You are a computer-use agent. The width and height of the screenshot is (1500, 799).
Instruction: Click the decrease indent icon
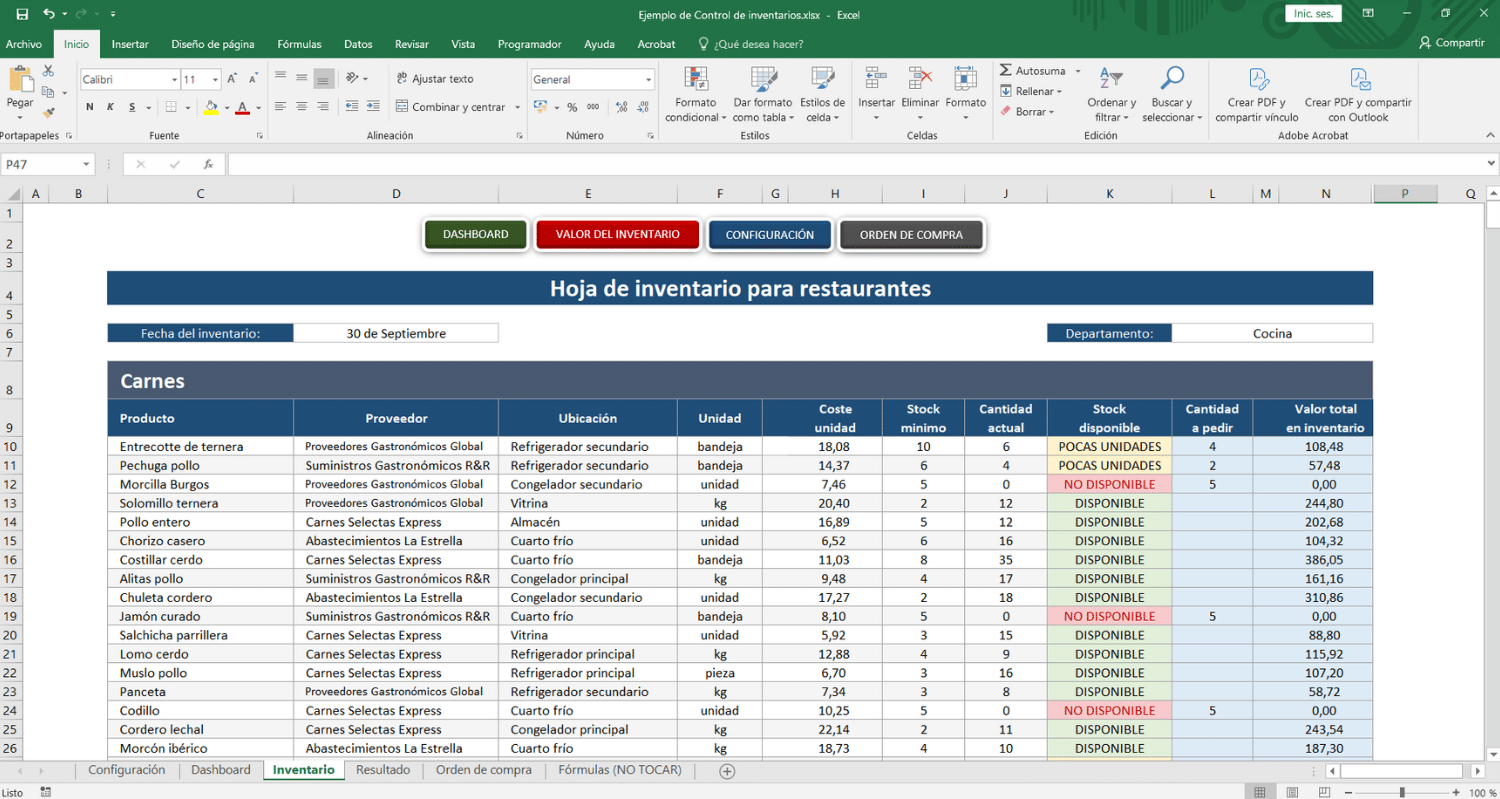(x=352, y=107)
